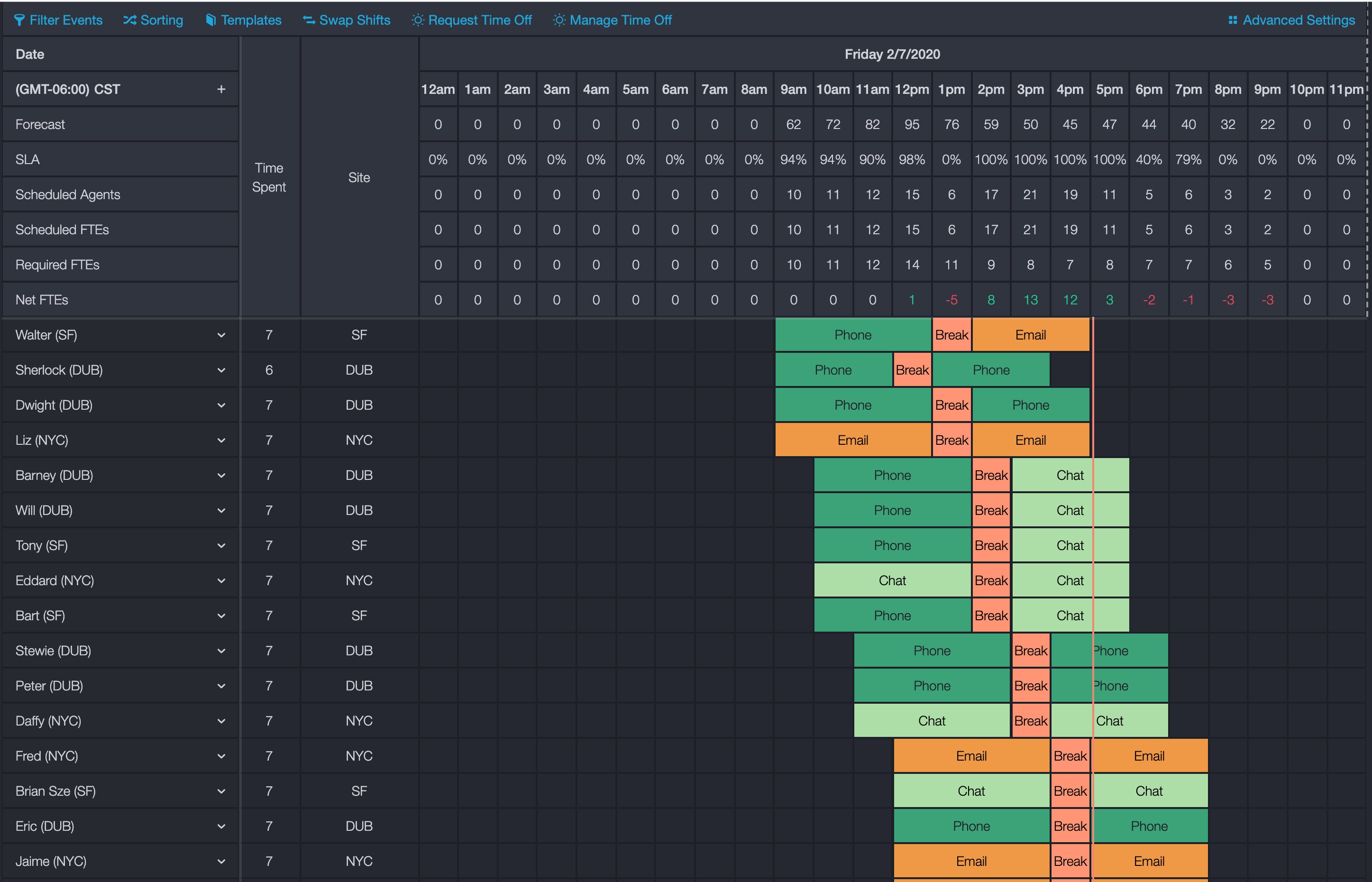1372x882 pixels.
Task: Expand Sherlock (DUB) schedule row
Action: pyautogui.click(x=221, y=370)
